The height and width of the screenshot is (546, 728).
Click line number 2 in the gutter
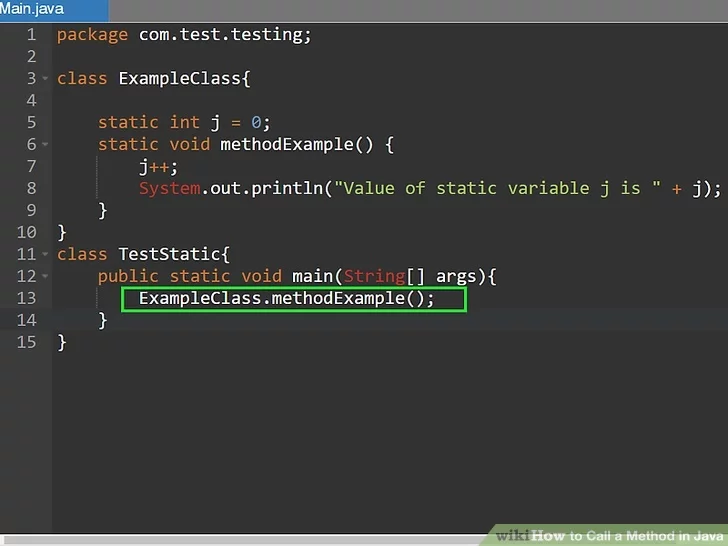click(x=31, y=57)
